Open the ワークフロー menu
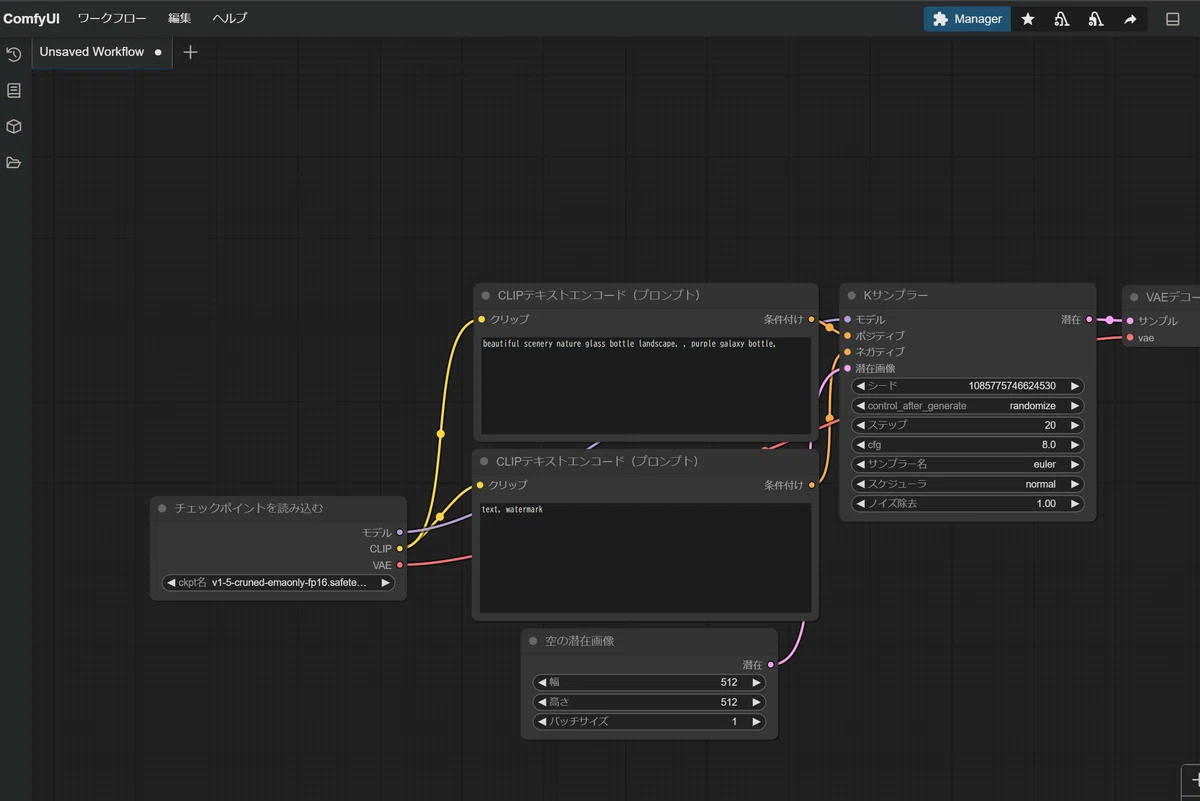1200x801 pixels. coord(112,18)
